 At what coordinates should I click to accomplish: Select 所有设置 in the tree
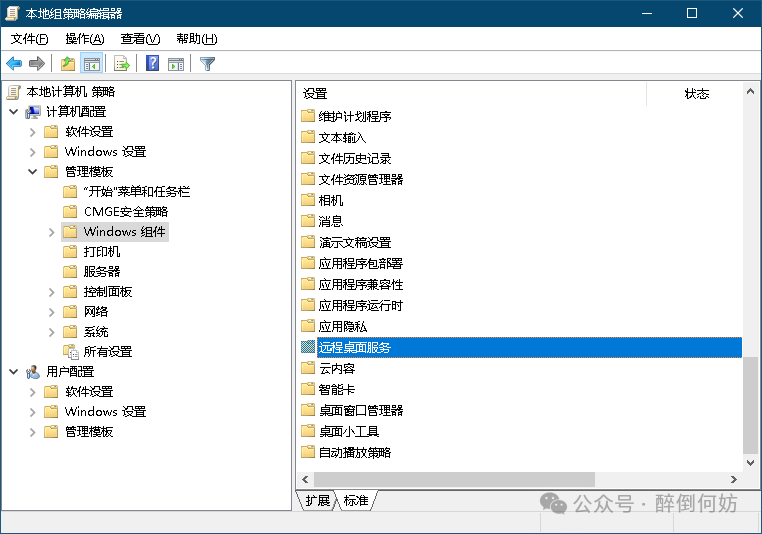tap(107, 352)
